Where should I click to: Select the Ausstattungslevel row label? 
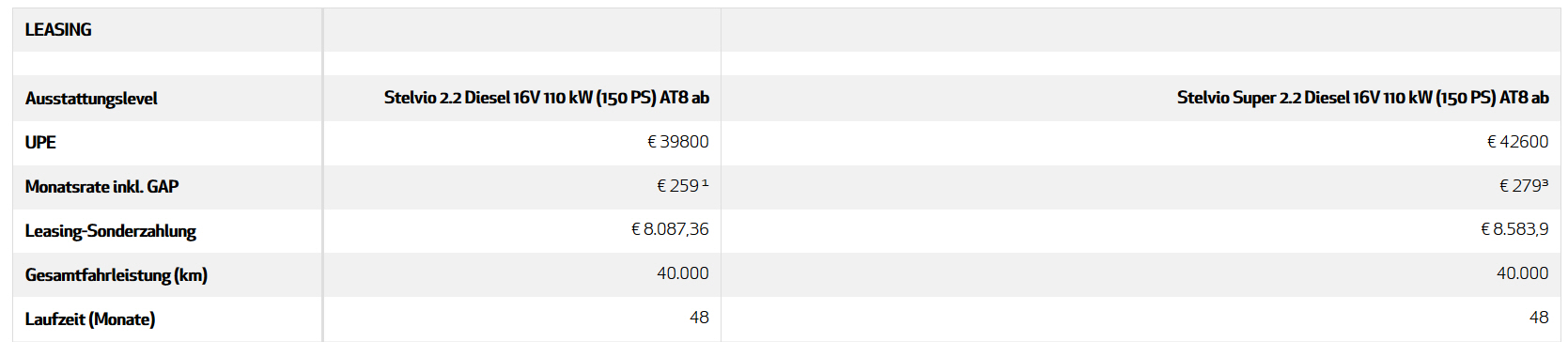tap(91, 99)
